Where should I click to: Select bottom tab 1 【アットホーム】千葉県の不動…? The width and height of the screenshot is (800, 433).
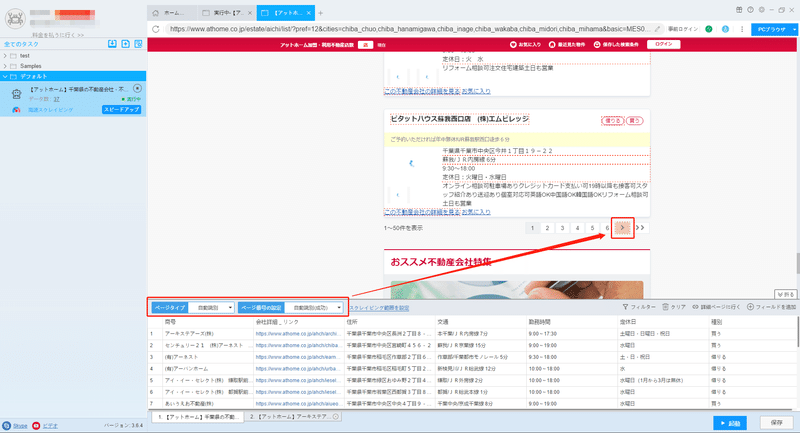click(197, 417)
